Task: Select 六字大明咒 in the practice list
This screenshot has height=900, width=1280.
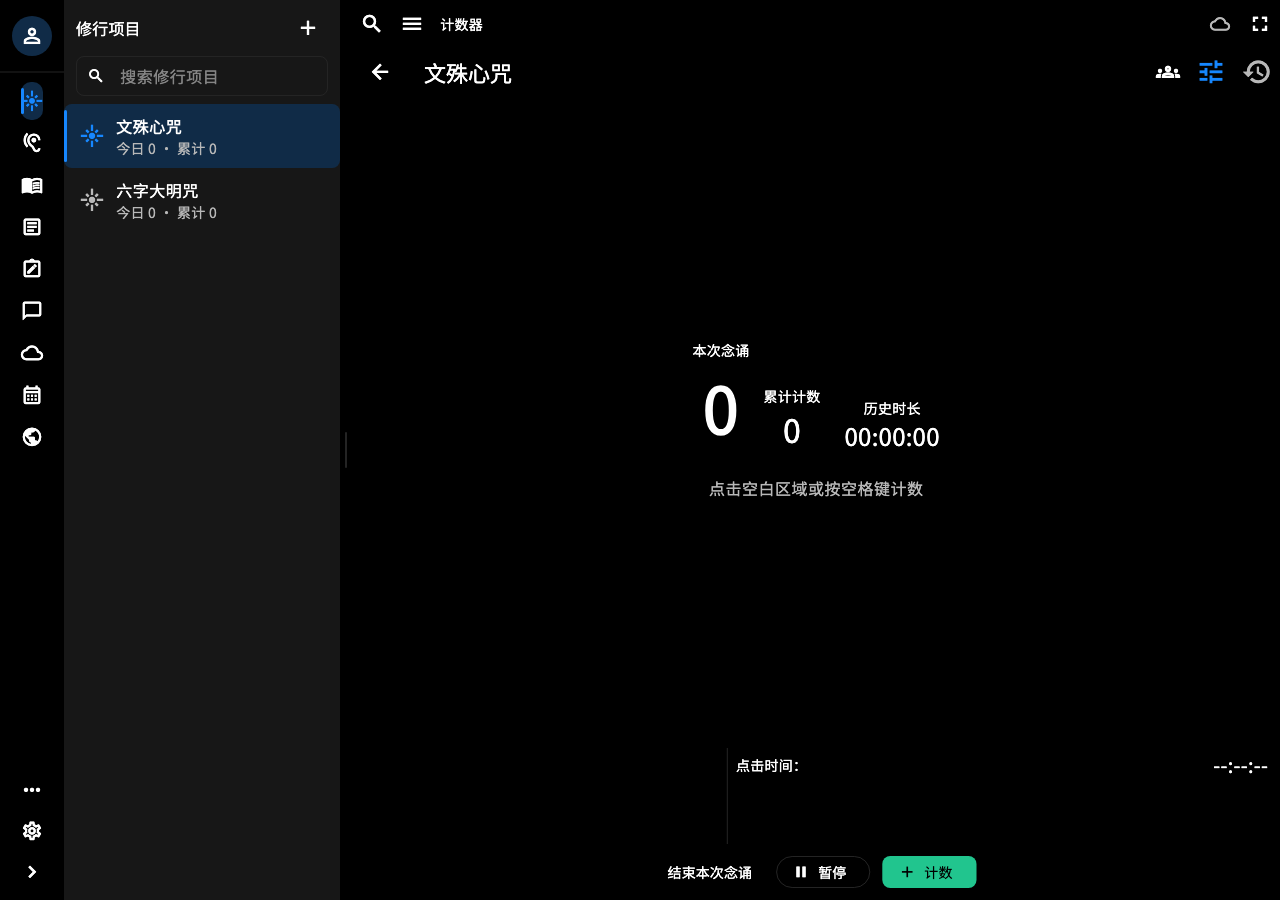Action: [x=202, y=200]
